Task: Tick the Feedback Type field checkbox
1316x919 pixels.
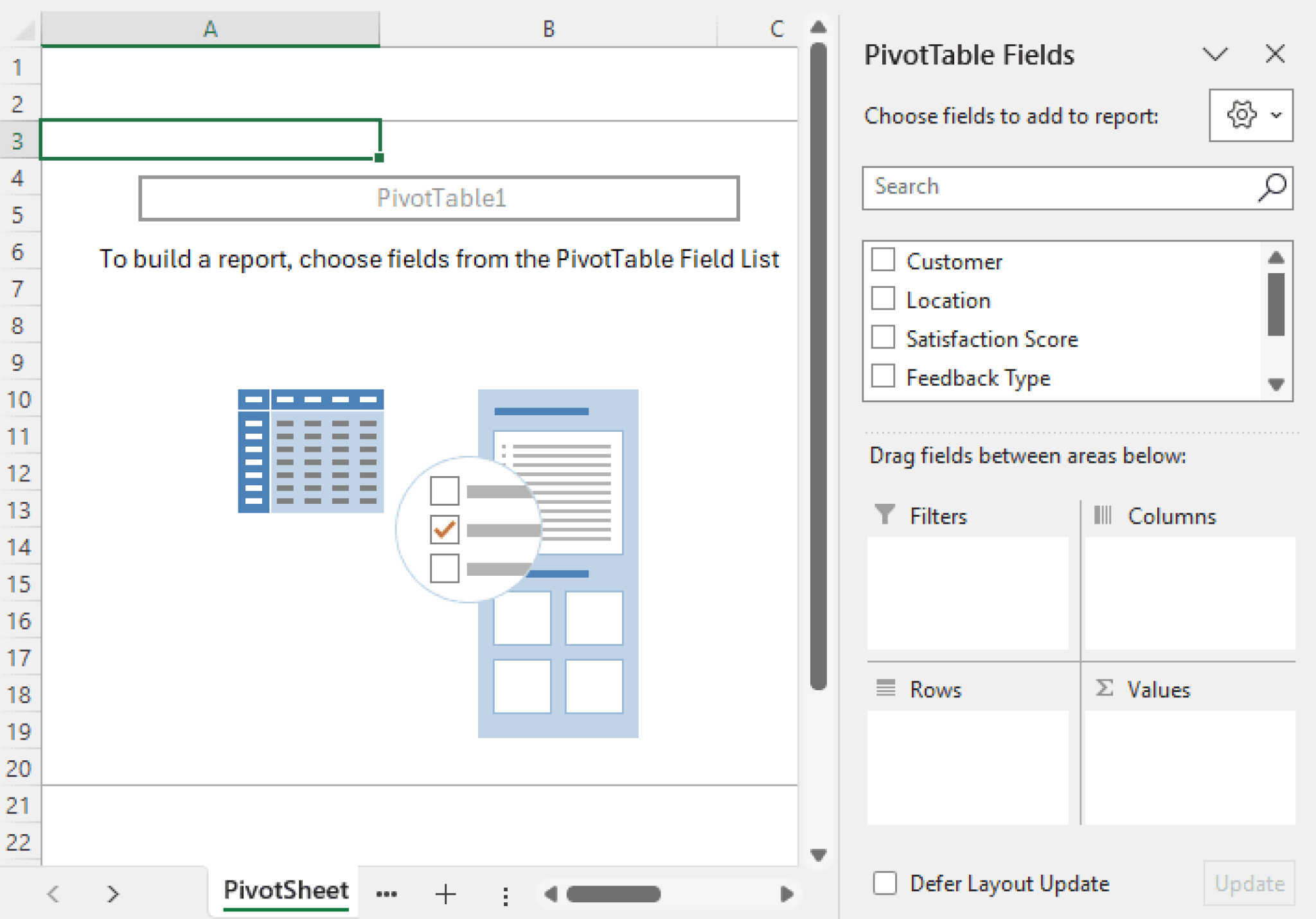Action: (x=883, y=376)
